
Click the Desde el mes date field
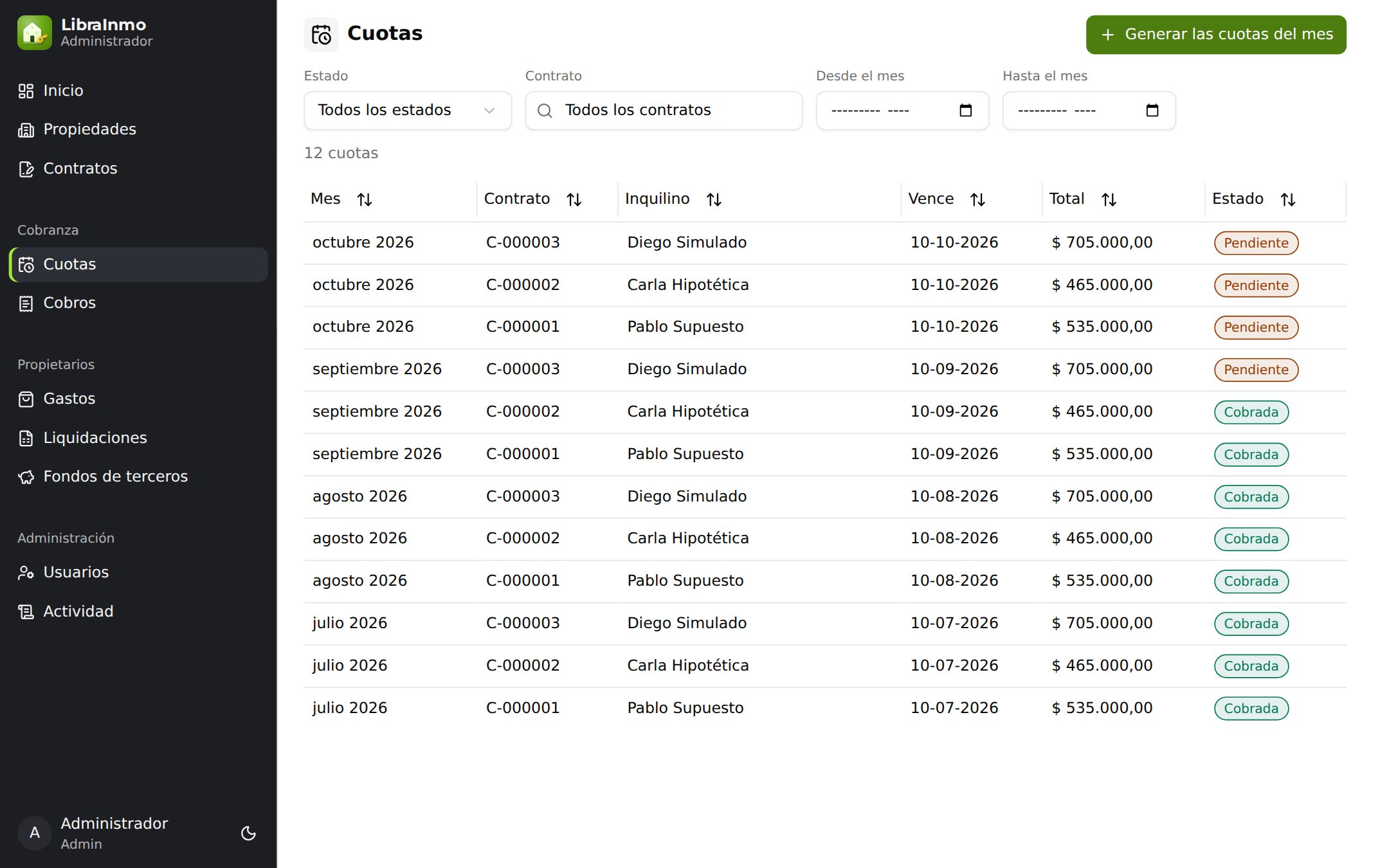coord(902,111)
